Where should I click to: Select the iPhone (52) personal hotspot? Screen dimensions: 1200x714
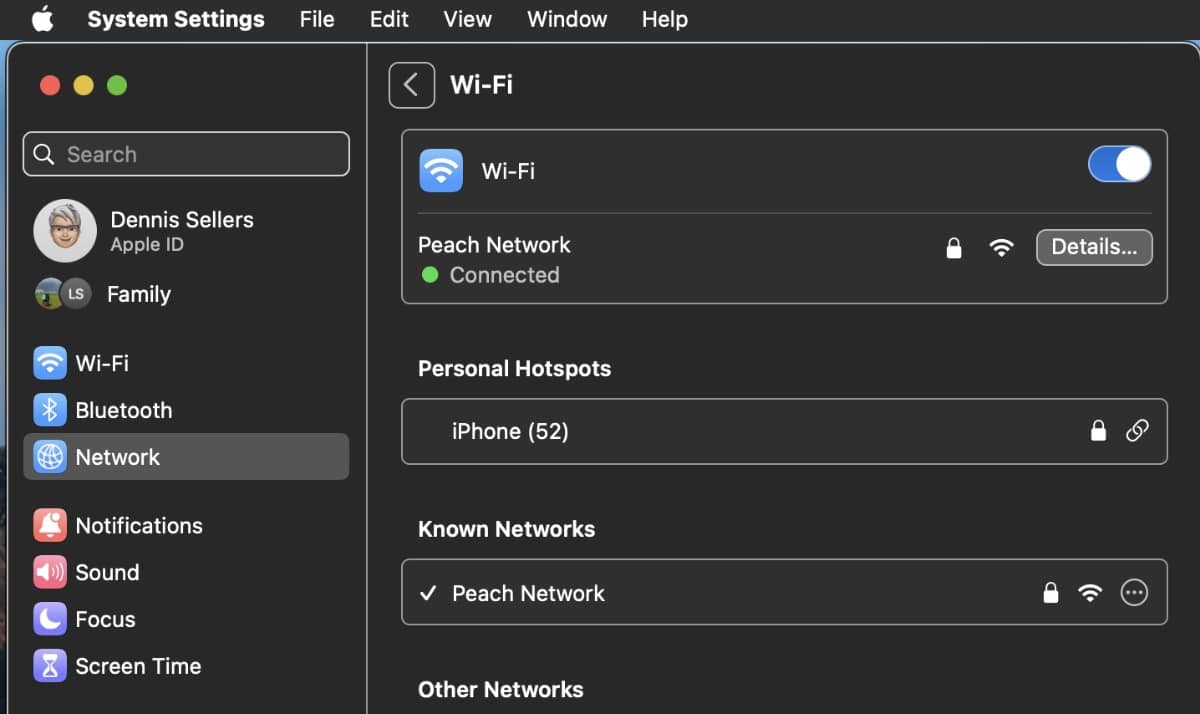click(510, 431)
